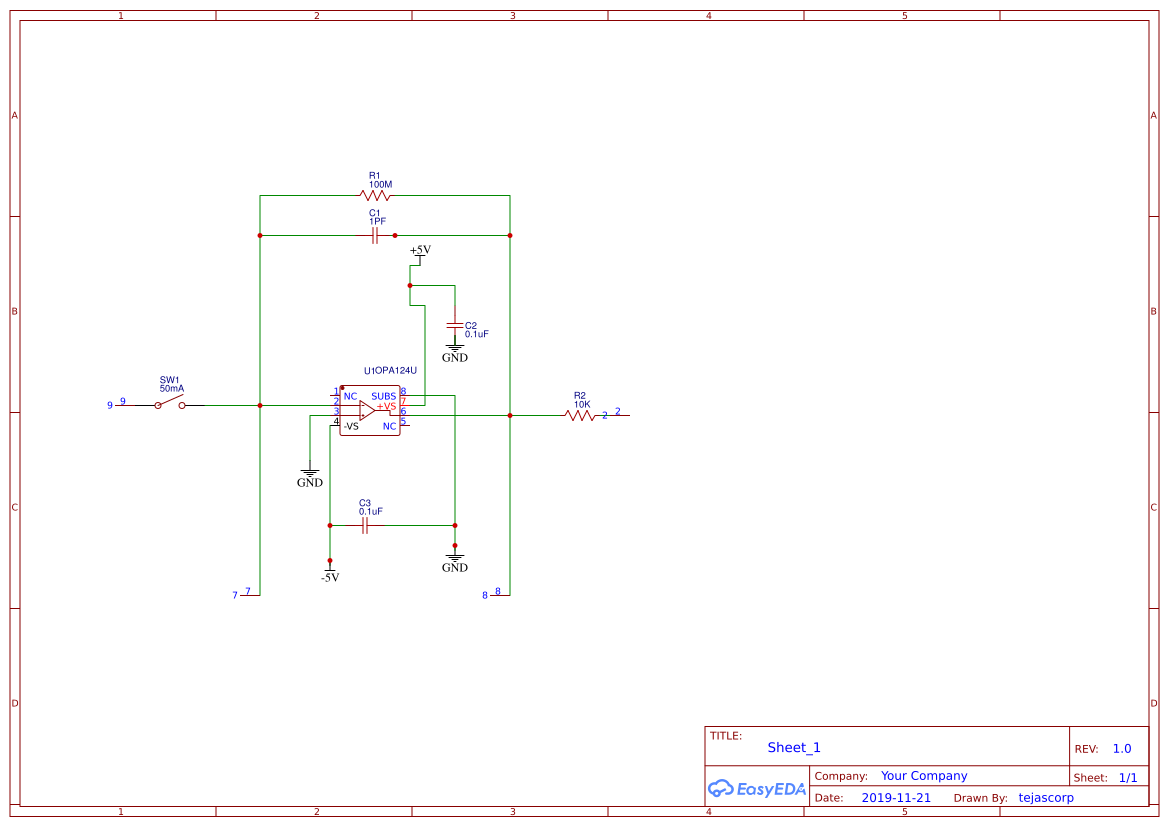Image resolution: width=1169 pixels, height=827 pixels.
Task: Select the capacitor C3 0.1uF symbol
Action: [366, 524]
